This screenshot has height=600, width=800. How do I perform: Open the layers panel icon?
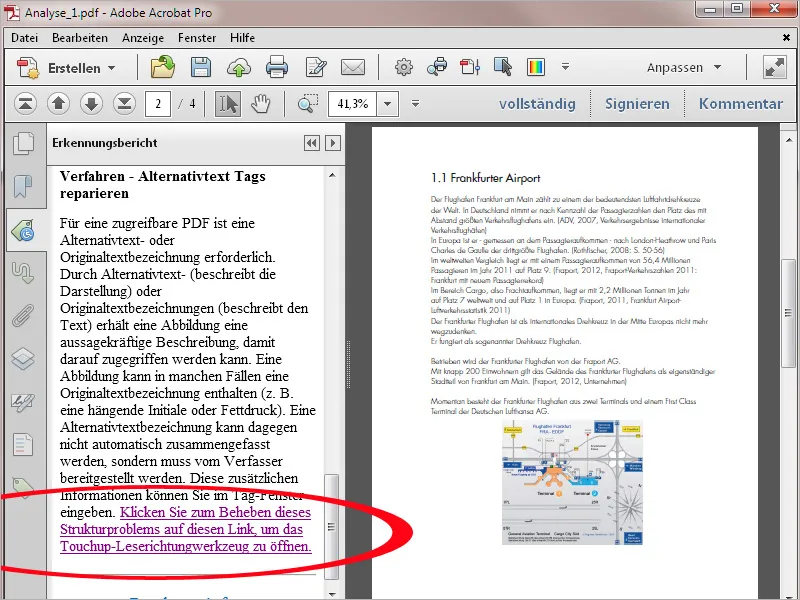(x=23, y=358)
